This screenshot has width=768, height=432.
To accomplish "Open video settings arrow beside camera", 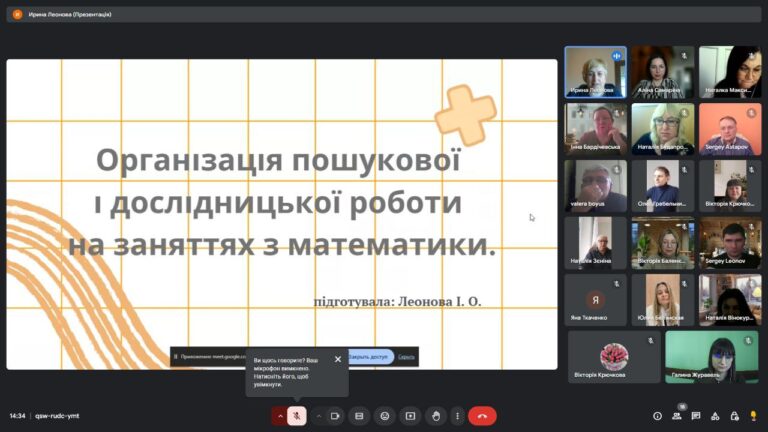I will point(319,416).
